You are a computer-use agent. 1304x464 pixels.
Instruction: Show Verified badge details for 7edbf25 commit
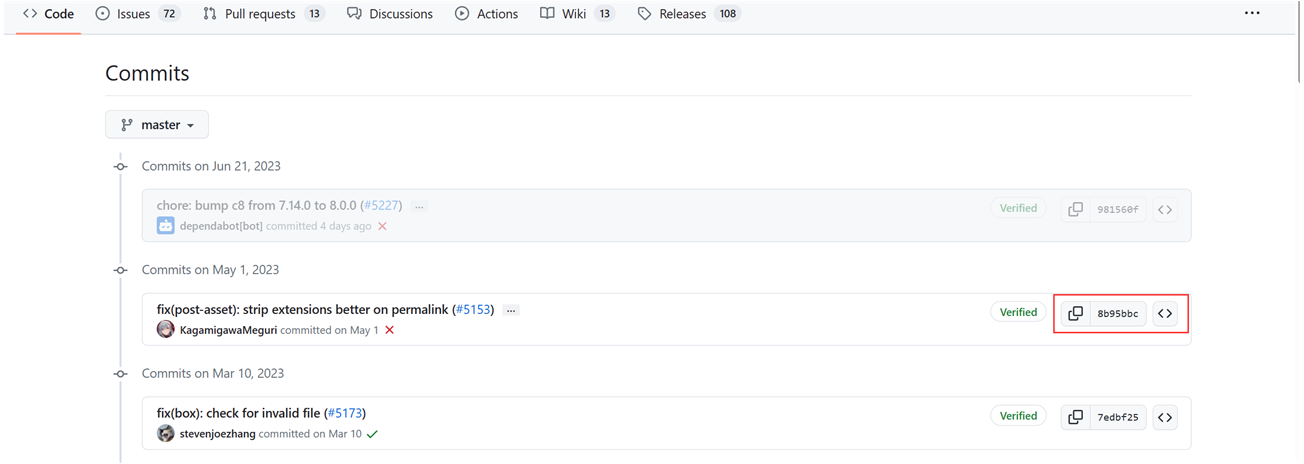(x=1018, y=416)
